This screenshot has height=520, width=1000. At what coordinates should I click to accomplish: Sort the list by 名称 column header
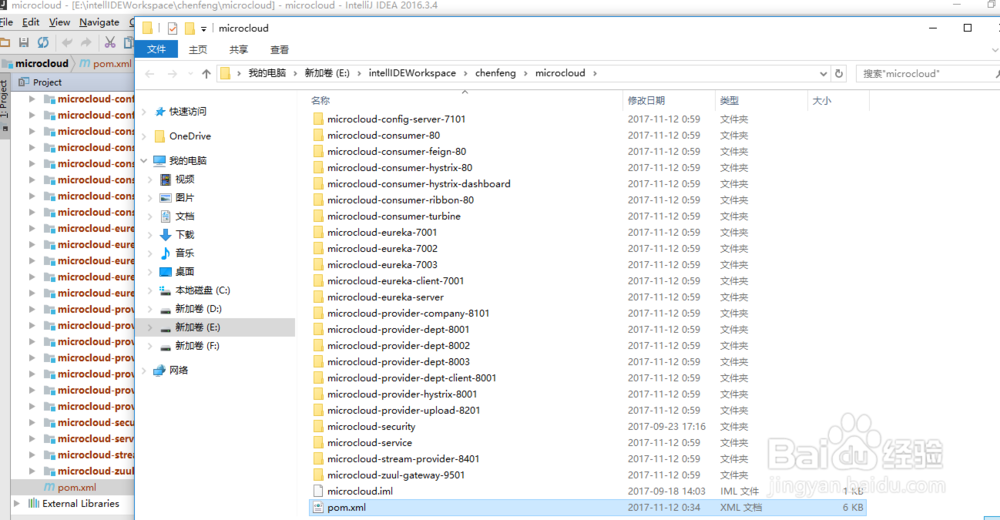click(320, 101)
